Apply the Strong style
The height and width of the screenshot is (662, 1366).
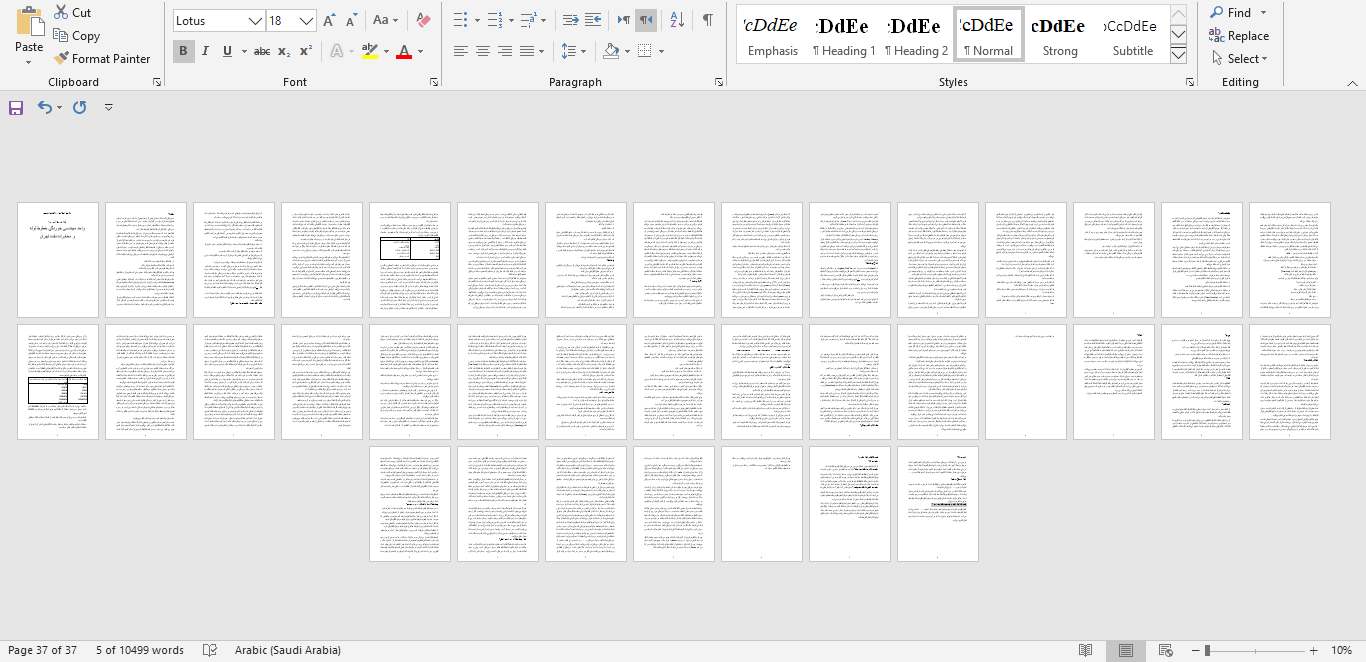(1060, 35)
